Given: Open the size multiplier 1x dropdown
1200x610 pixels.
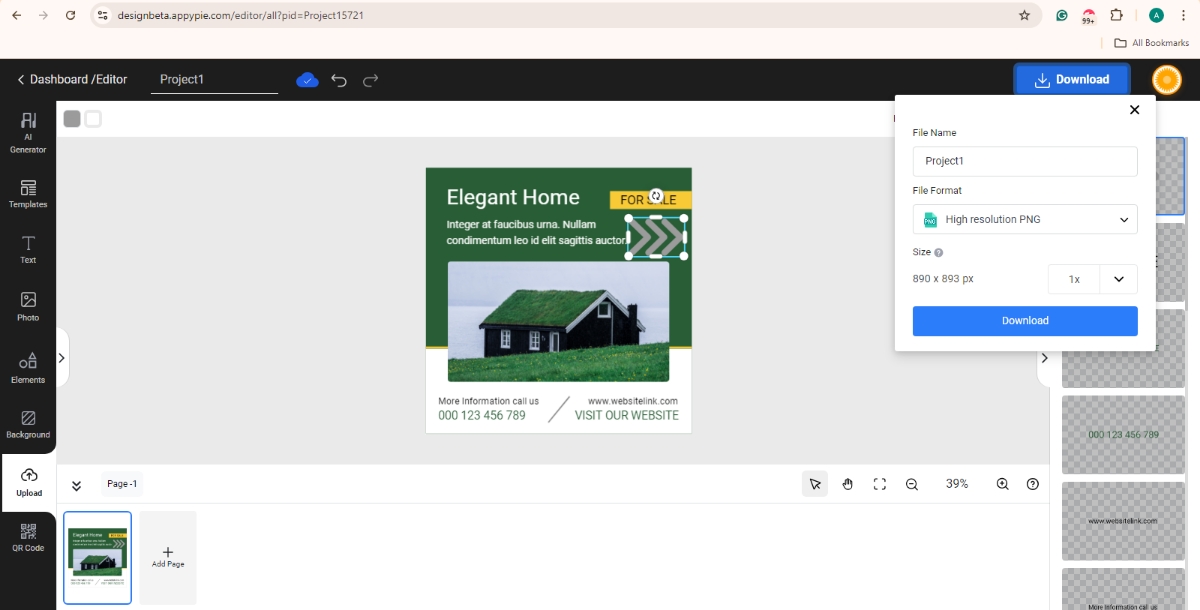Looking at the screenshot, I should pyautogui.click(x=1093, y=279).
